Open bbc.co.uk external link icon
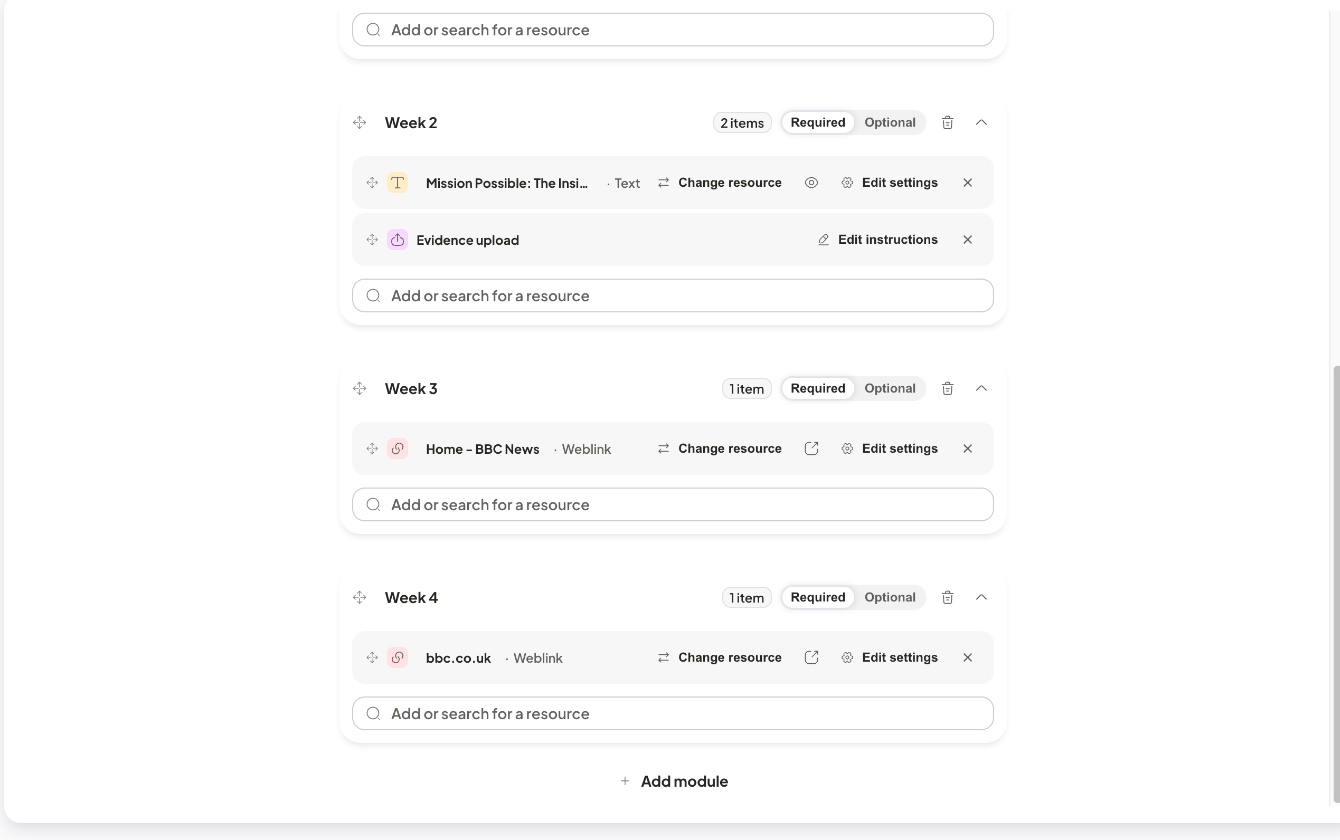1340x840 pixels. pos(811,658)
